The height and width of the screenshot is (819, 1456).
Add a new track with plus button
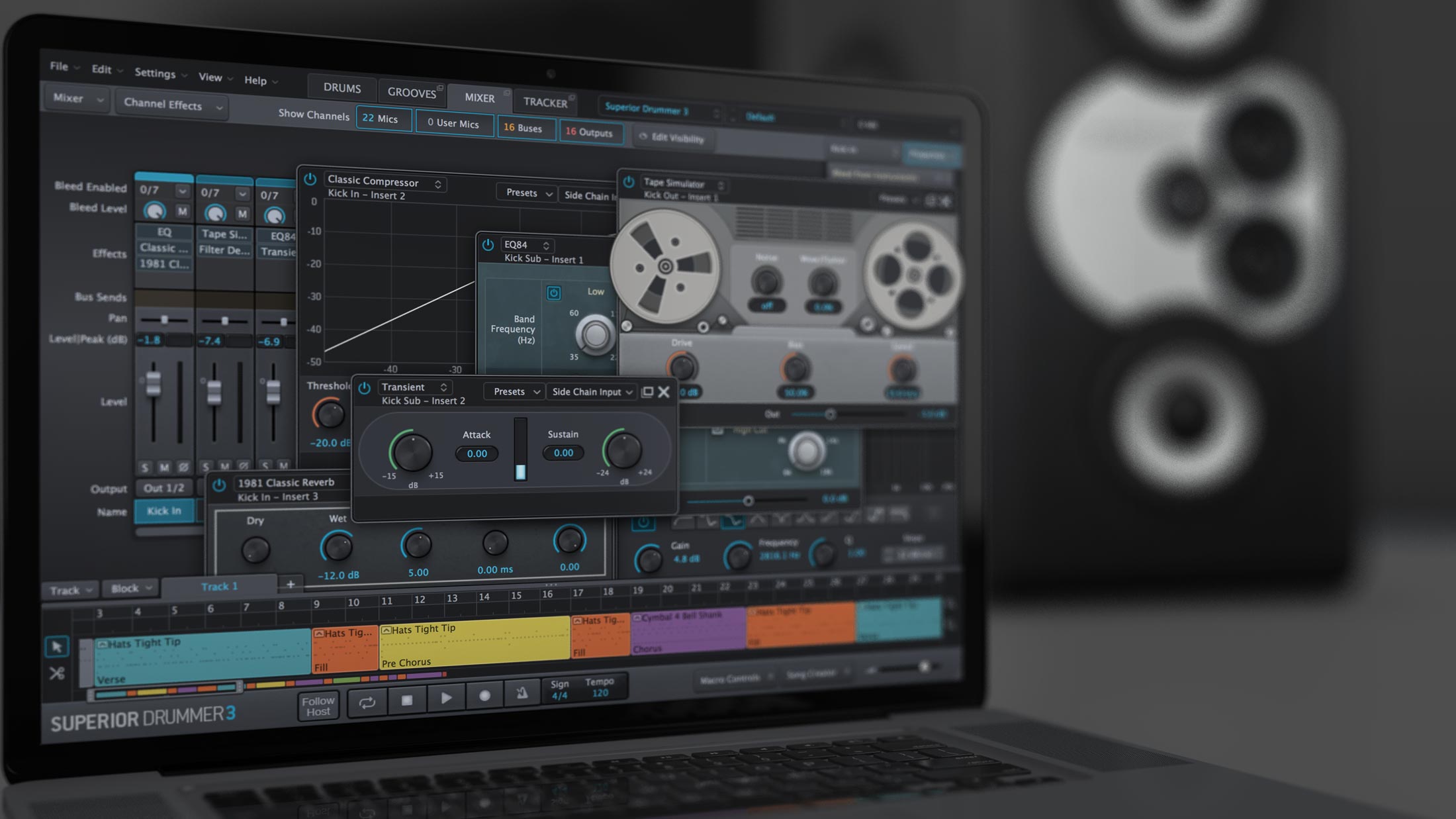click(291, 584)
